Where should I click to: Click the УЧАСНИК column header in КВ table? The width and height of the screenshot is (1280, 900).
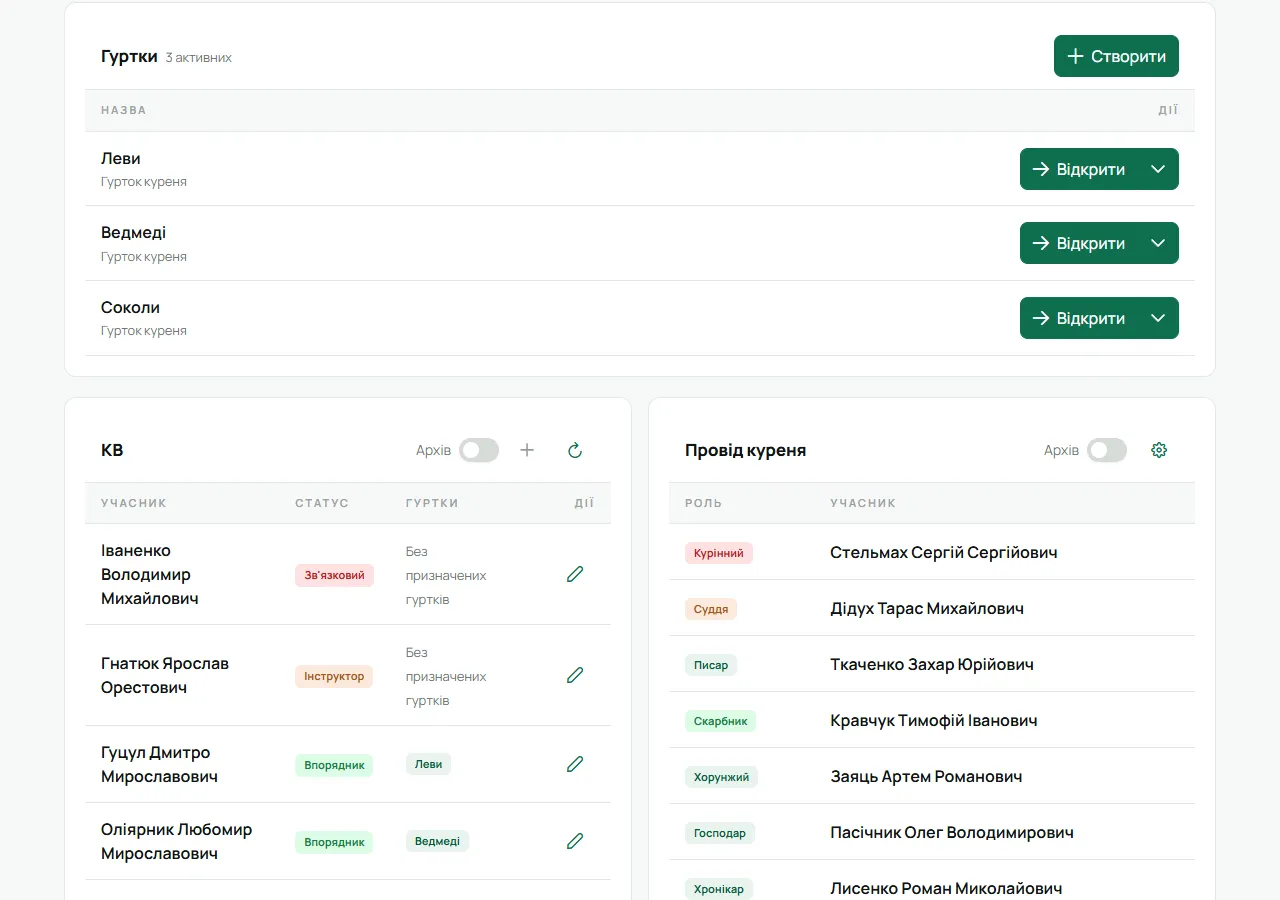[134, 503]
